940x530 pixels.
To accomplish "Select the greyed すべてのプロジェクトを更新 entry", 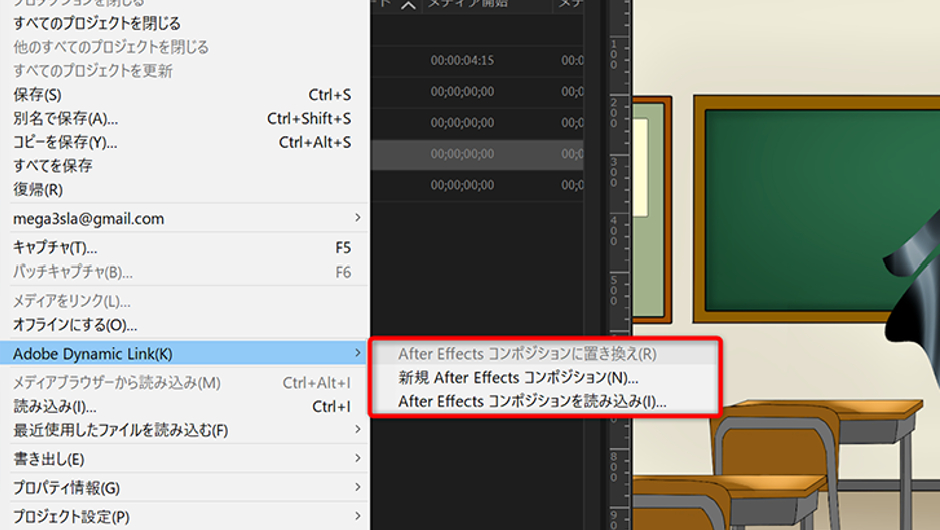I will pos(184,71).
